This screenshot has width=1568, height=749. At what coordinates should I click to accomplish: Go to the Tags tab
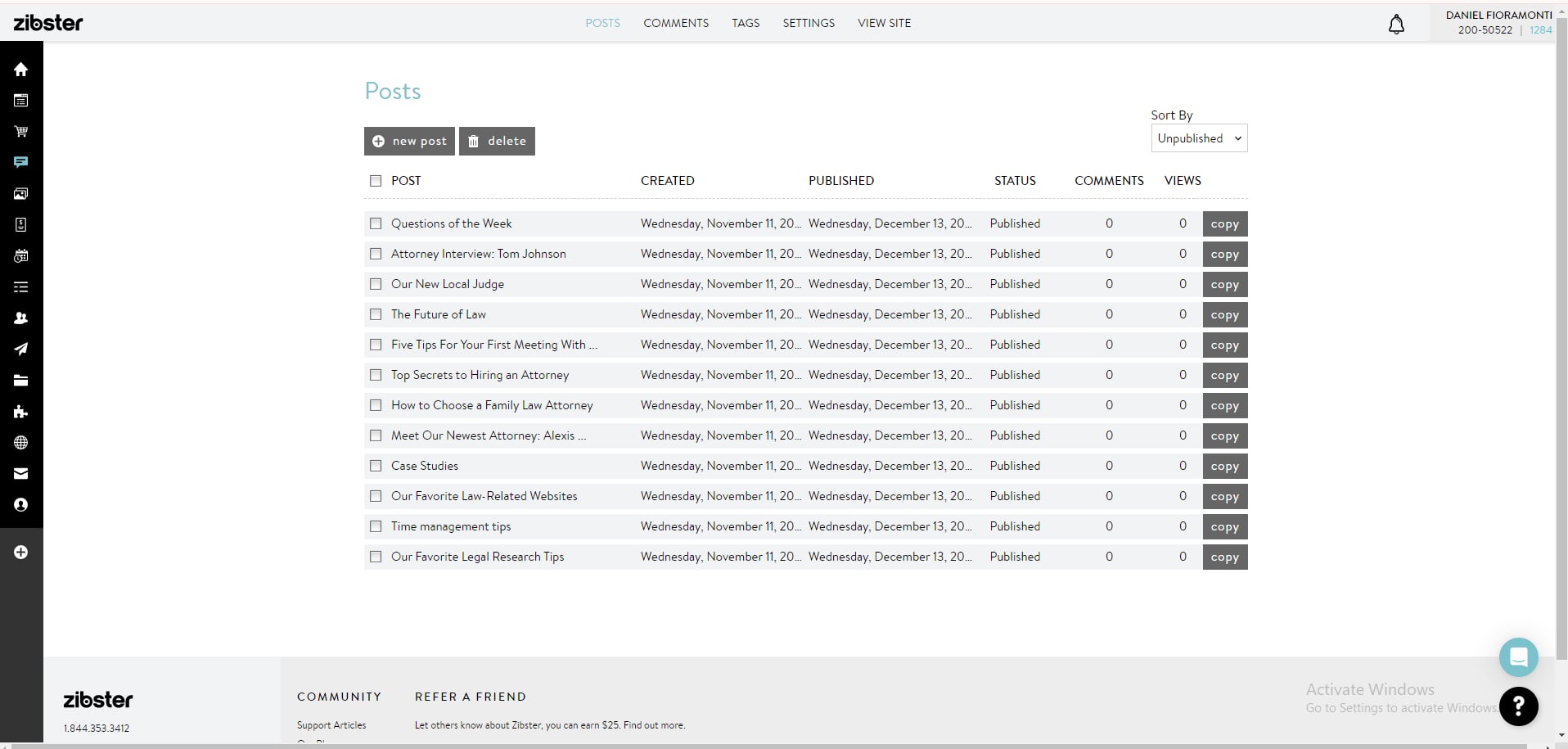746,23
